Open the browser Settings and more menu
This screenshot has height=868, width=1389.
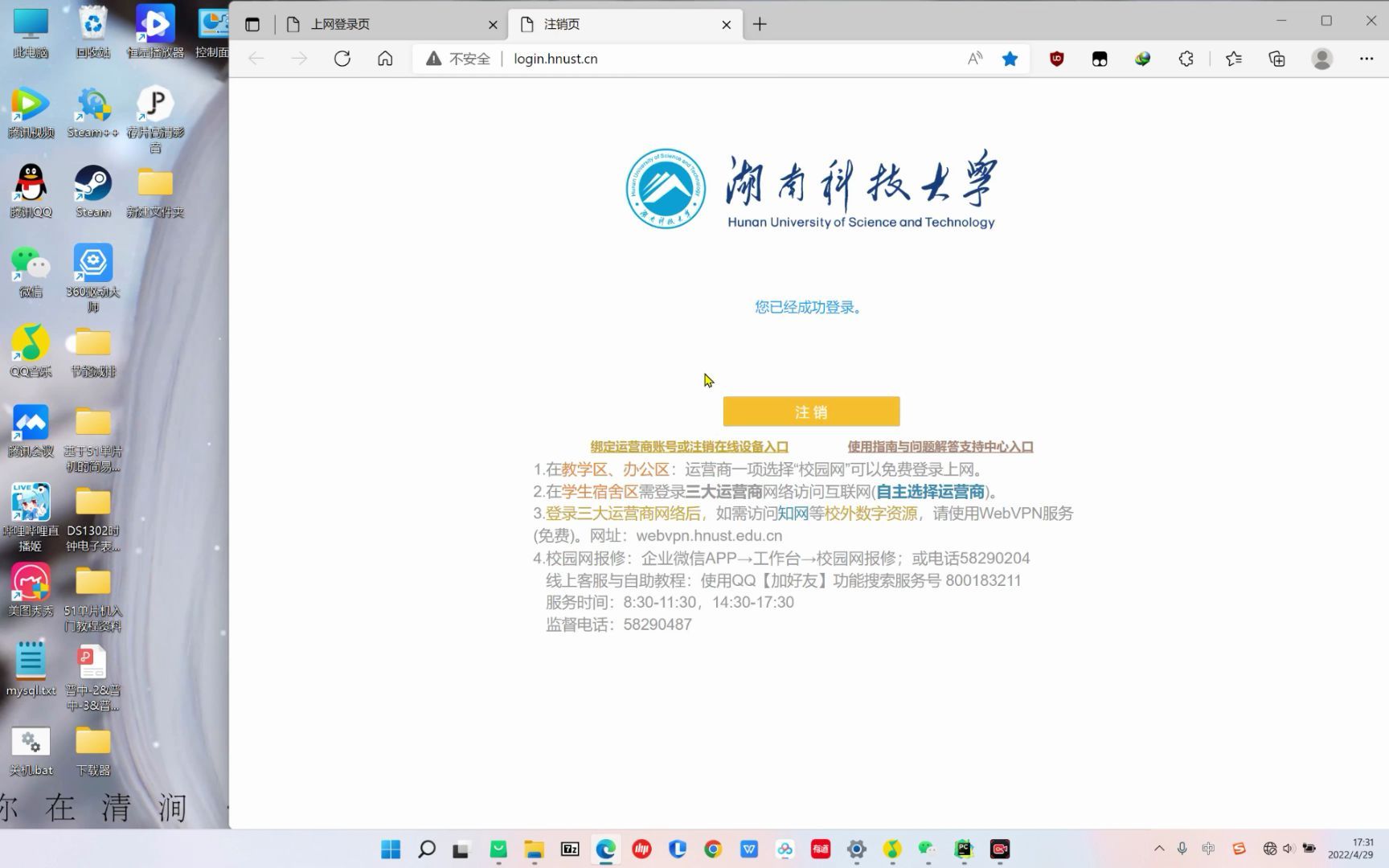pos(1366,59)
